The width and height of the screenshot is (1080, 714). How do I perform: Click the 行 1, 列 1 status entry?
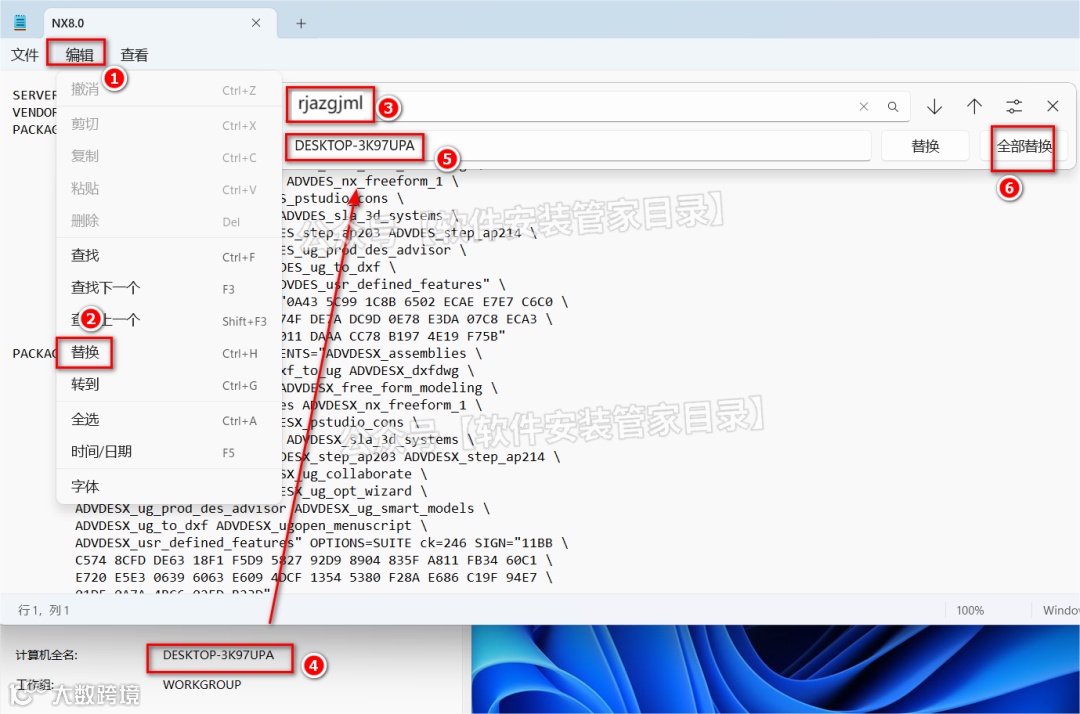pos(43,611)
